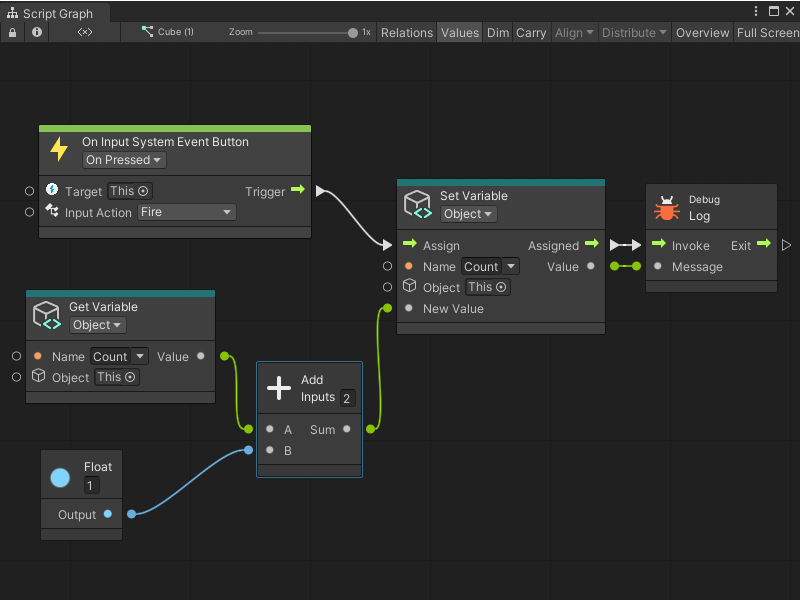The height and width of the screenshot is (600, 800).
Task: Open the Count name dropdown on Set Variable
Action: pos(489,266)
